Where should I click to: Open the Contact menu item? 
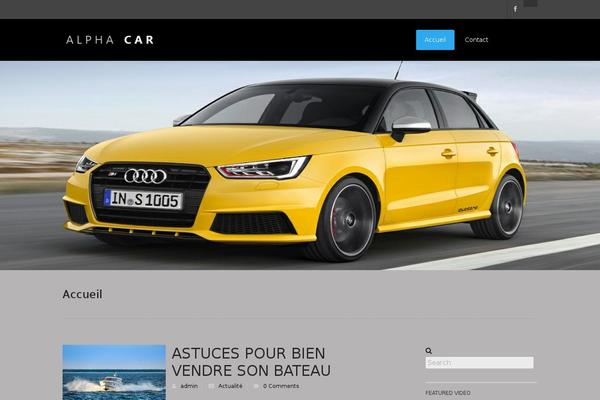[476, 40]
